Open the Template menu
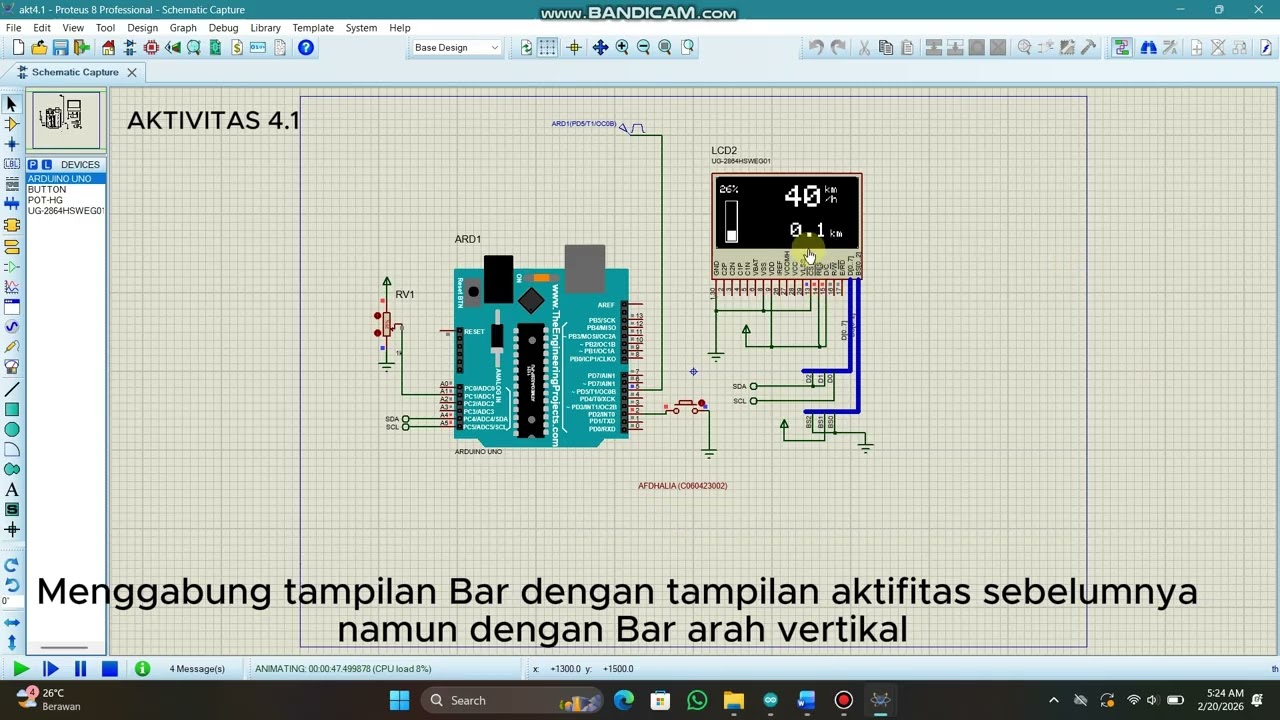Image resolution: width=1280 pixels, height=720 pixels. click(x=313, y=28)
